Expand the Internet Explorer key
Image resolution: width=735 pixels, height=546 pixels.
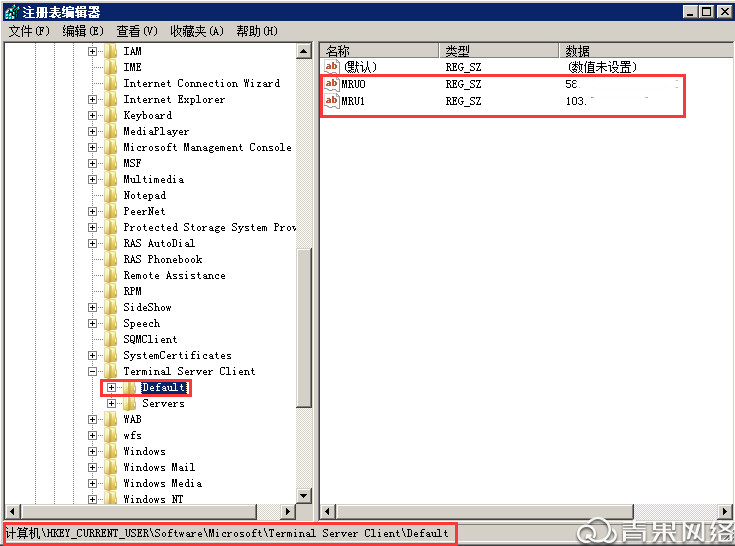[92, 99]
